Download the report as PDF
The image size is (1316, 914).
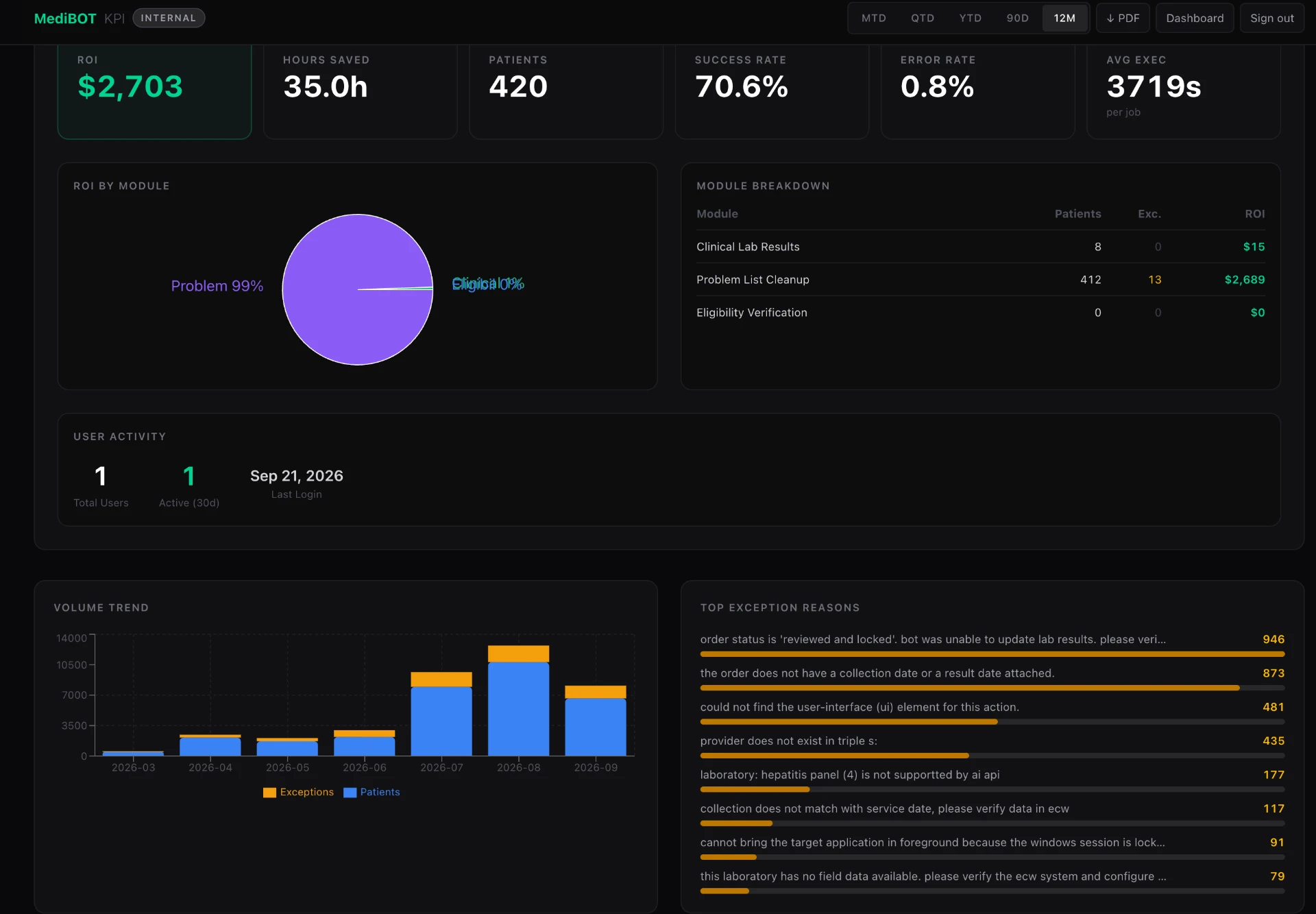click(x=1123, y=19)
